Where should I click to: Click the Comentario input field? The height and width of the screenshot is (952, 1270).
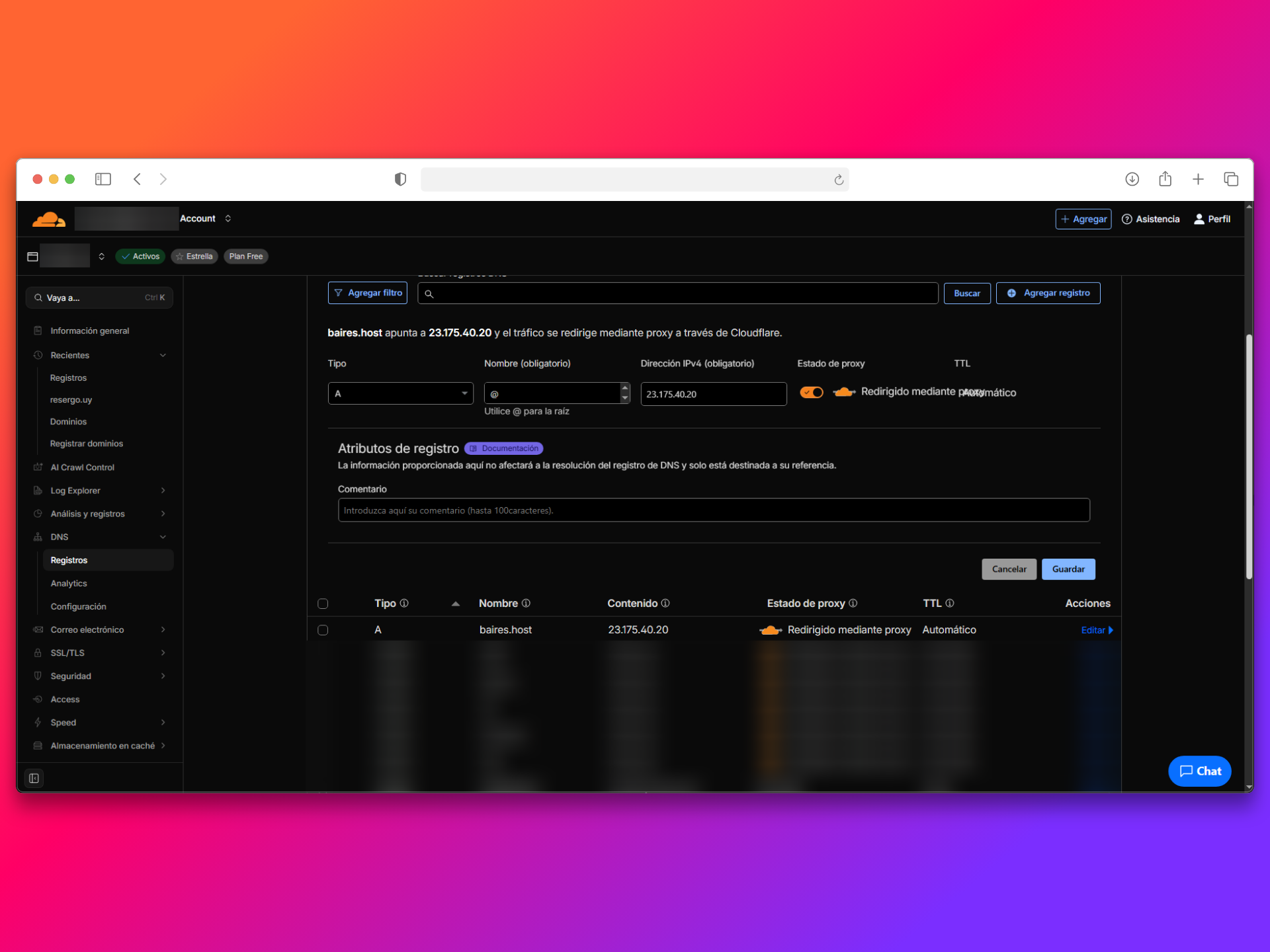coord(713,510)
